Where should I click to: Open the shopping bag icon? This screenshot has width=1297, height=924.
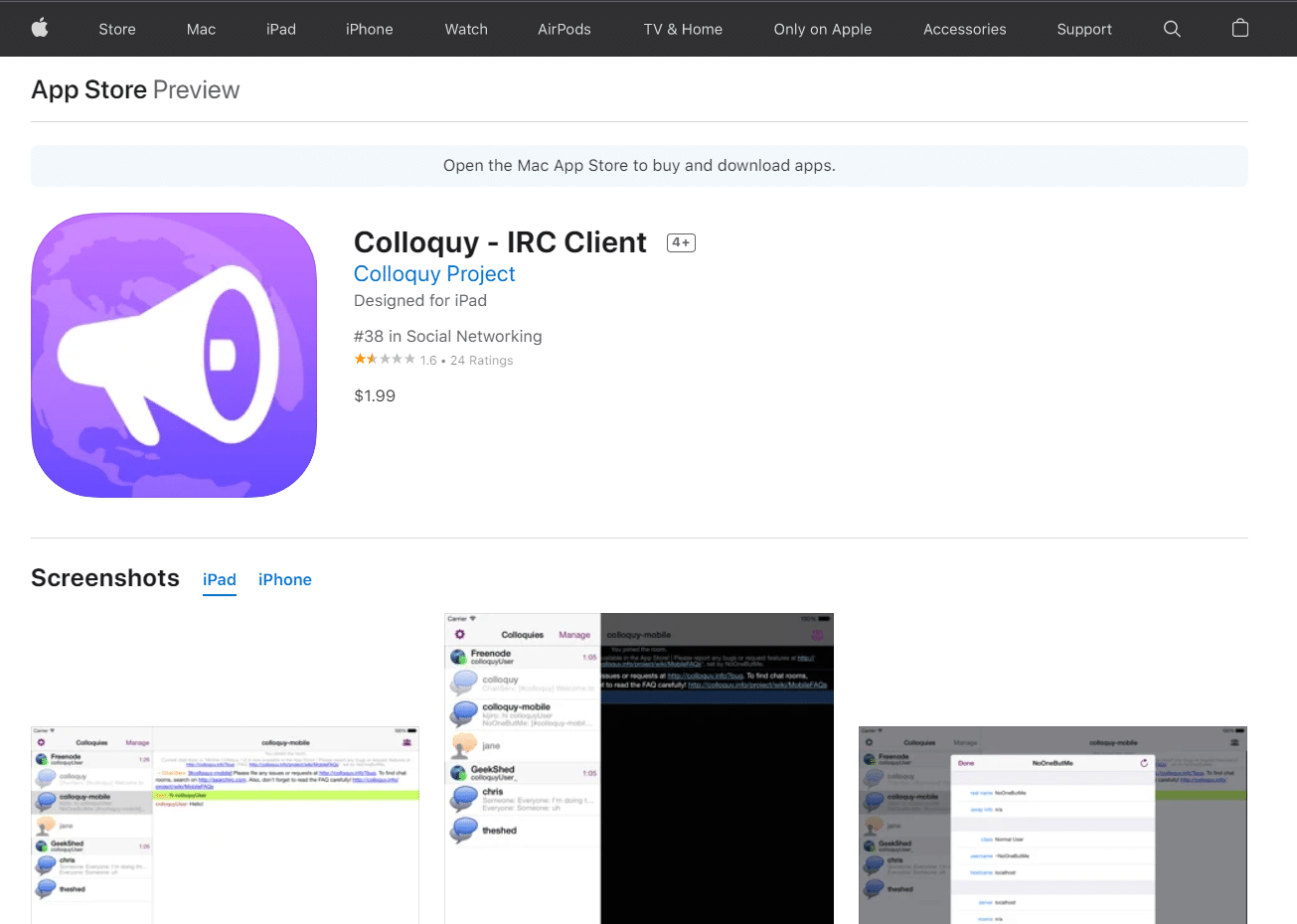pos(1239,28)
